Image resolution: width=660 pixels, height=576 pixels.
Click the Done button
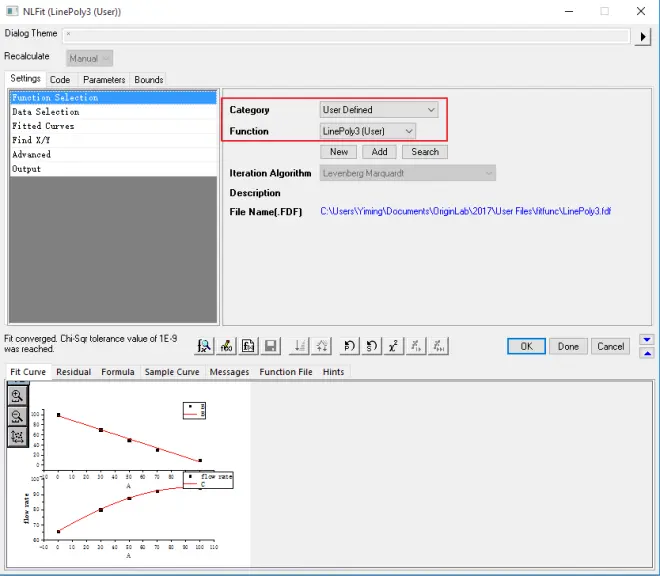[568, 346]
